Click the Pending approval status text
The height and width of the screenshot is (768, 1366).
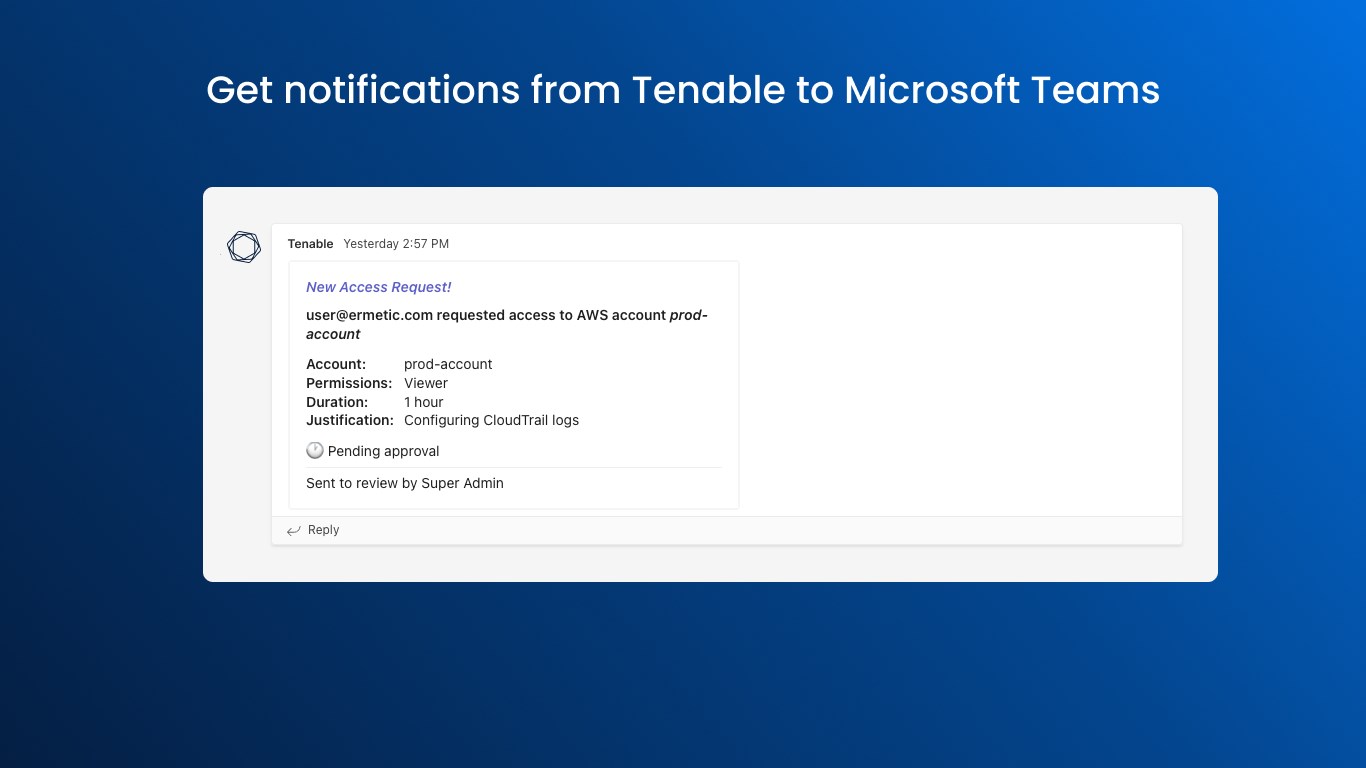pos(383,451)
